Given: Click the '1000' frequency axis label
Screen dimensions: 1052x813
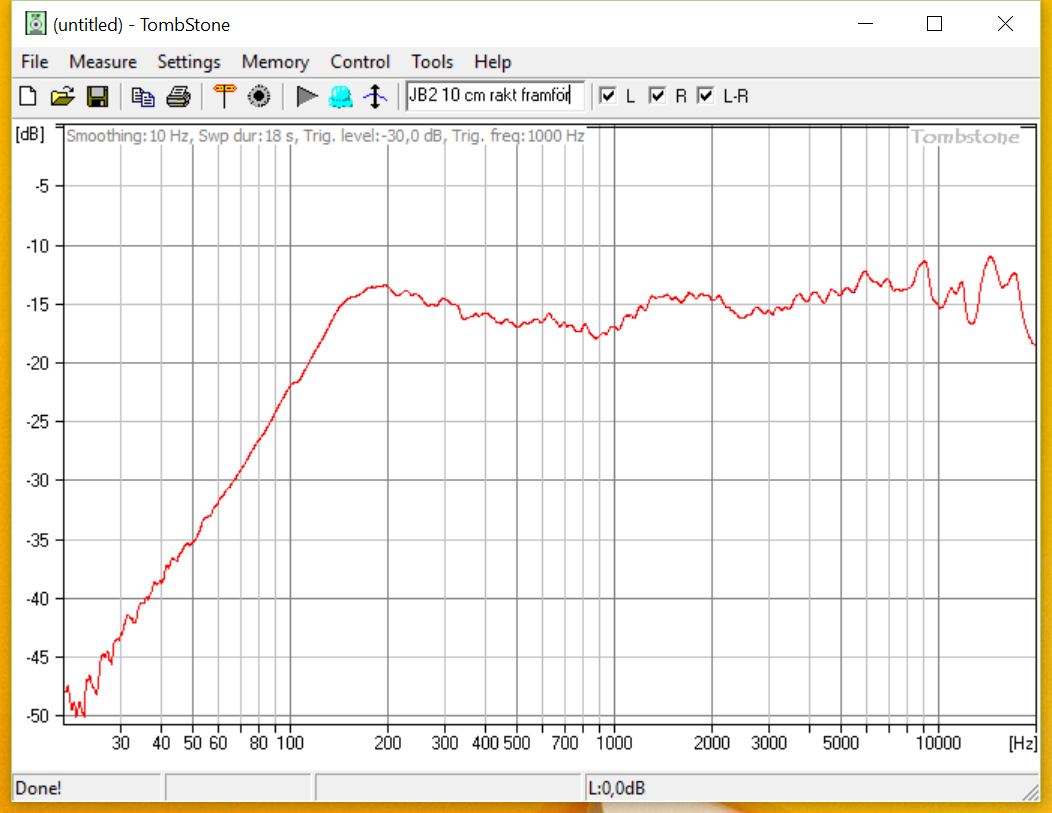Looking at the screenshot, I should click(615, 743).
